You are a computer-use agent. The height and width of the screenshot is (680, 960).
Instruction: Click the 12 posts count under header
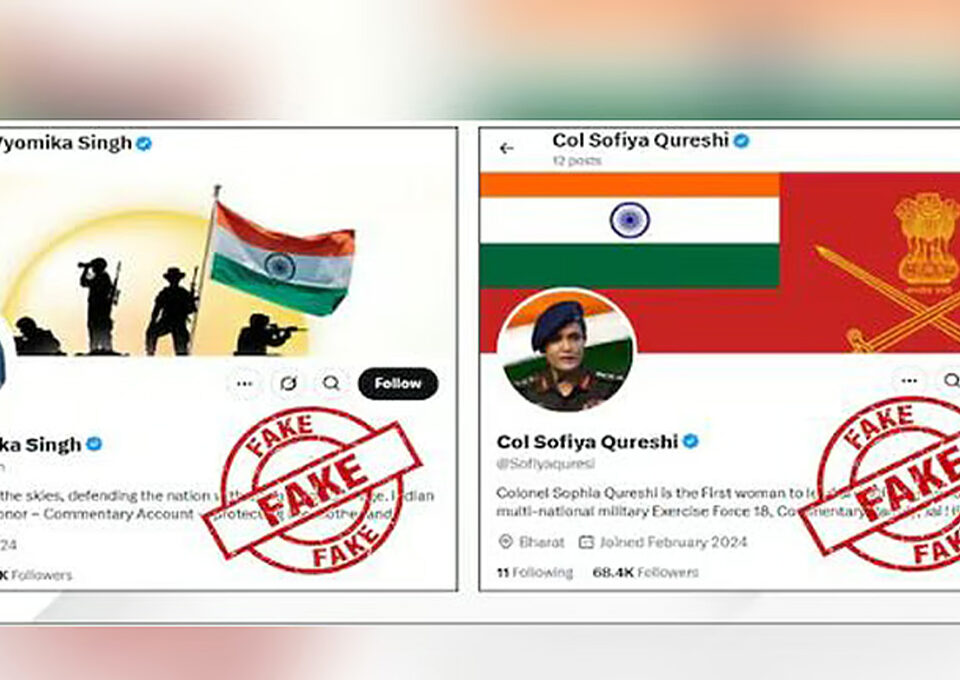(x=577, y=161)
